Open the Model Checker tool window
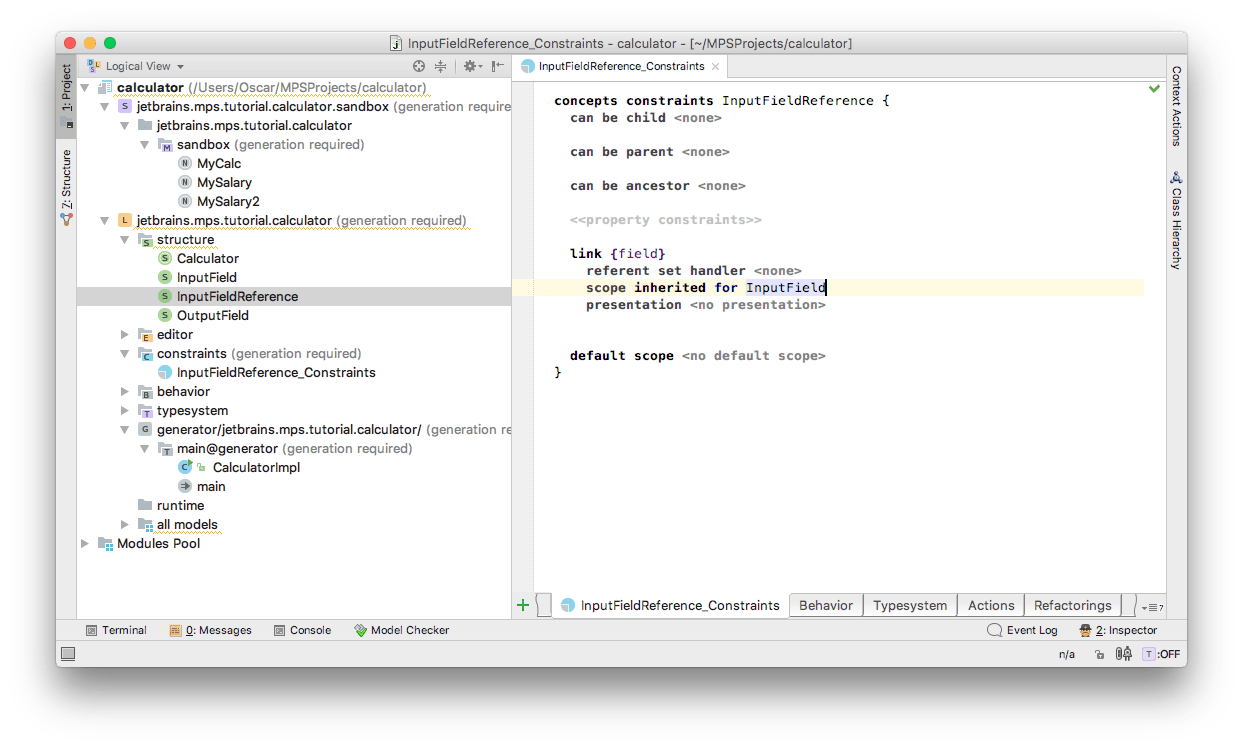1243x747 pixels. (401, 630)
